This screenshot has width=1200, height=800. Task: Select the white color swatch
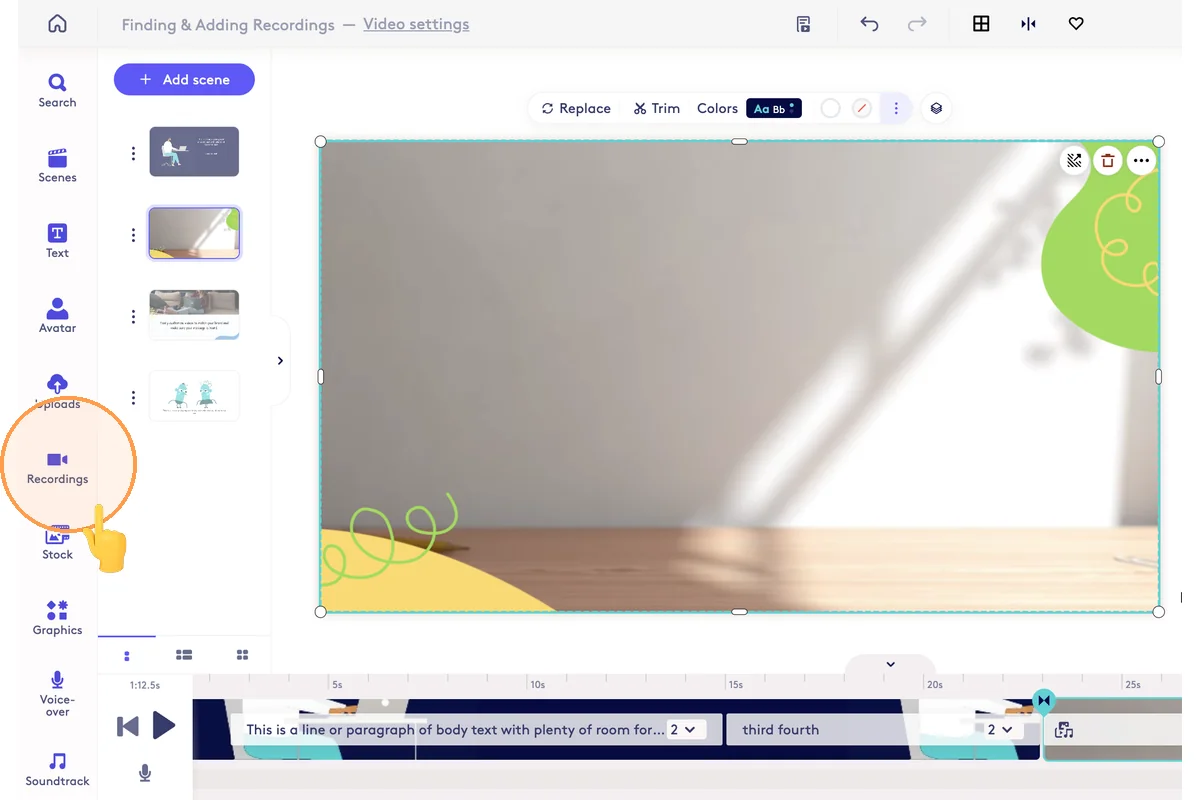click(x=830, y=108)
